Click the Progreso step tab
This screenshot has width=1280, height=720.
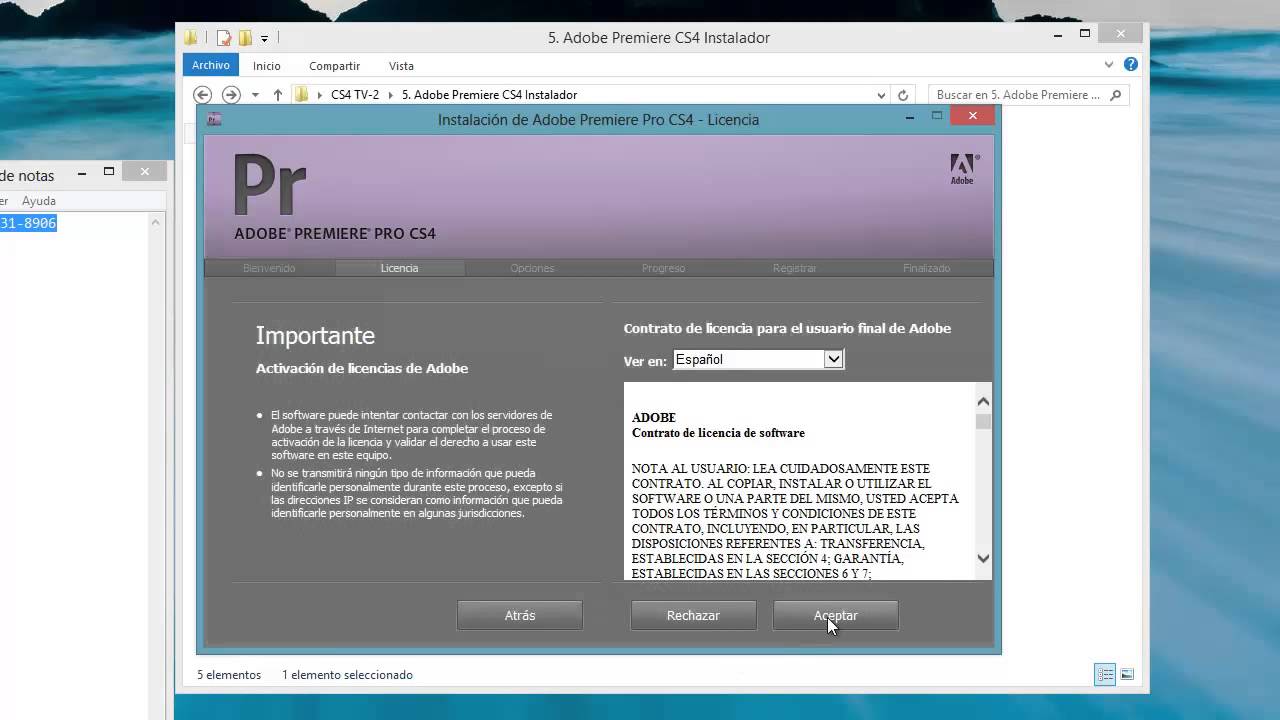point(663,268)
